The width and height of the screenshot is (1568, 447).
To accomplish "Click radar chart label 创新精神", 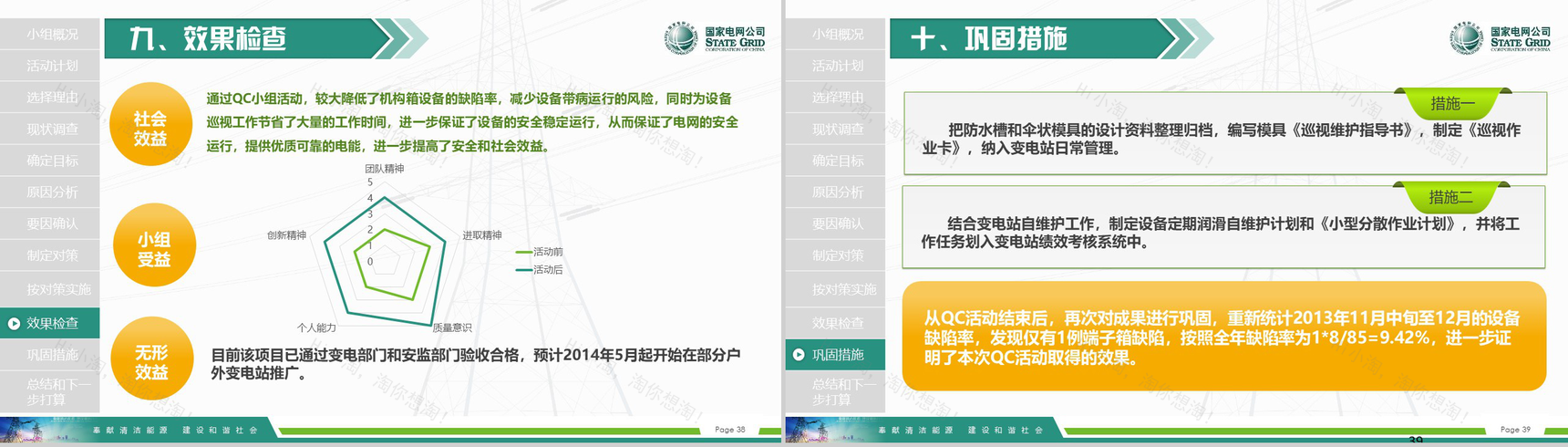I will click(286, 235).
